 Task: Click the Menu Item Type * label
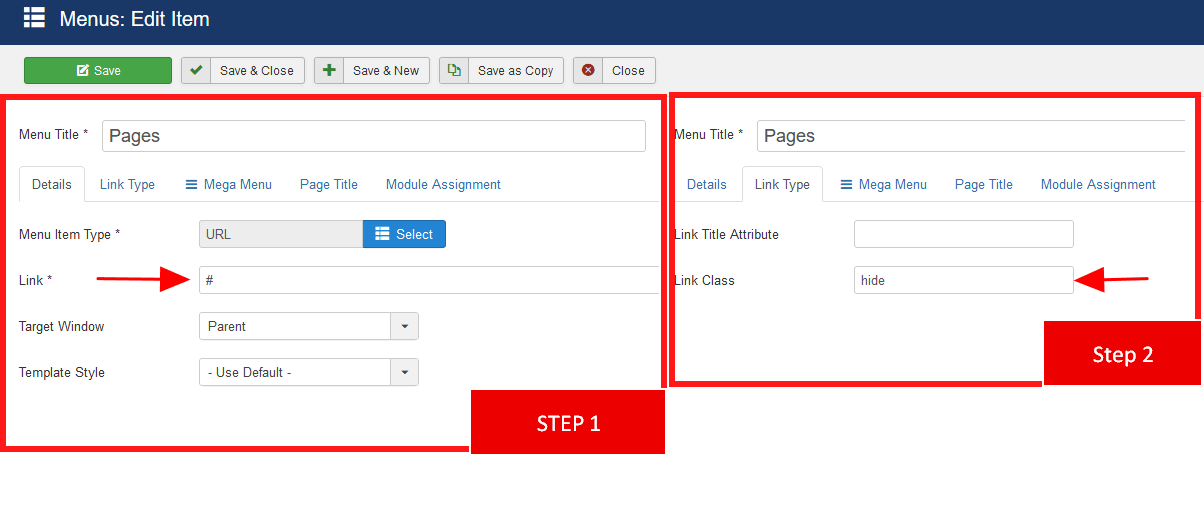[70, 234]
